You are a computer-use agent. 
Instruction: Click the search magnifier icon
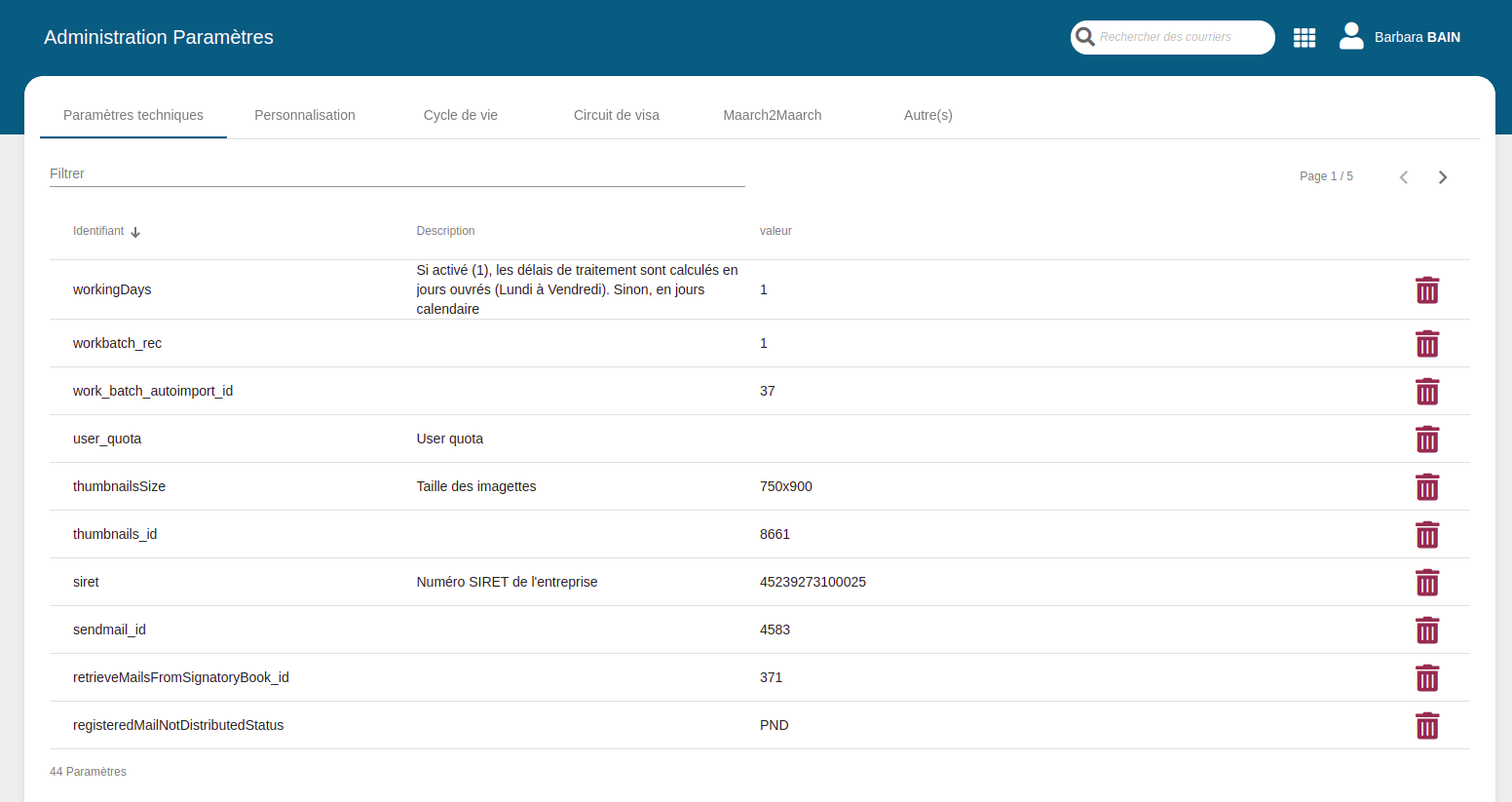[1085, 38]
